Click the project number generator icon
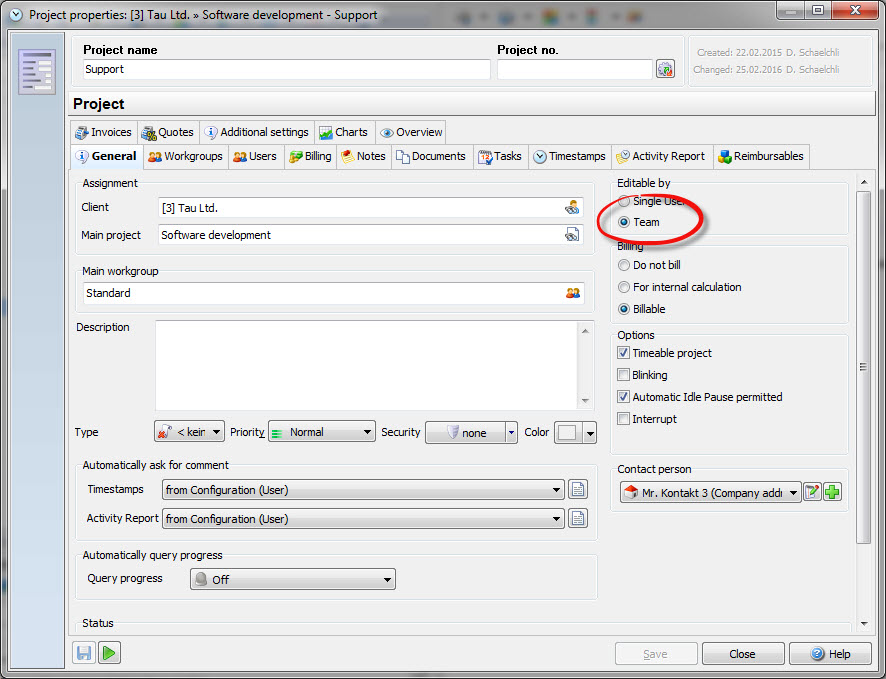The image size is (886, 679). [665, 69]
